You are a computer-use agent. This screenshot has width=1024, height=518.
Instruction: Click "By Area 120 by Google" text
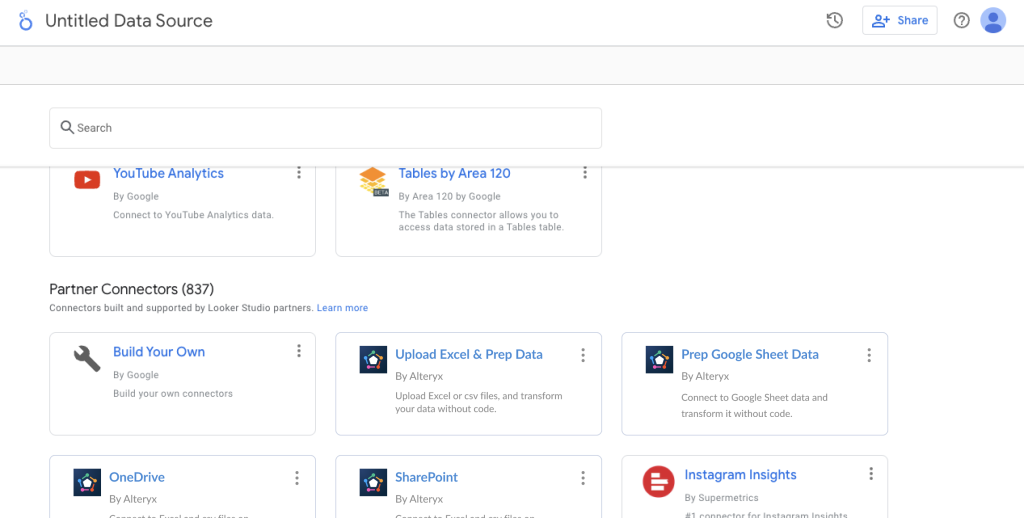point(449,196)
